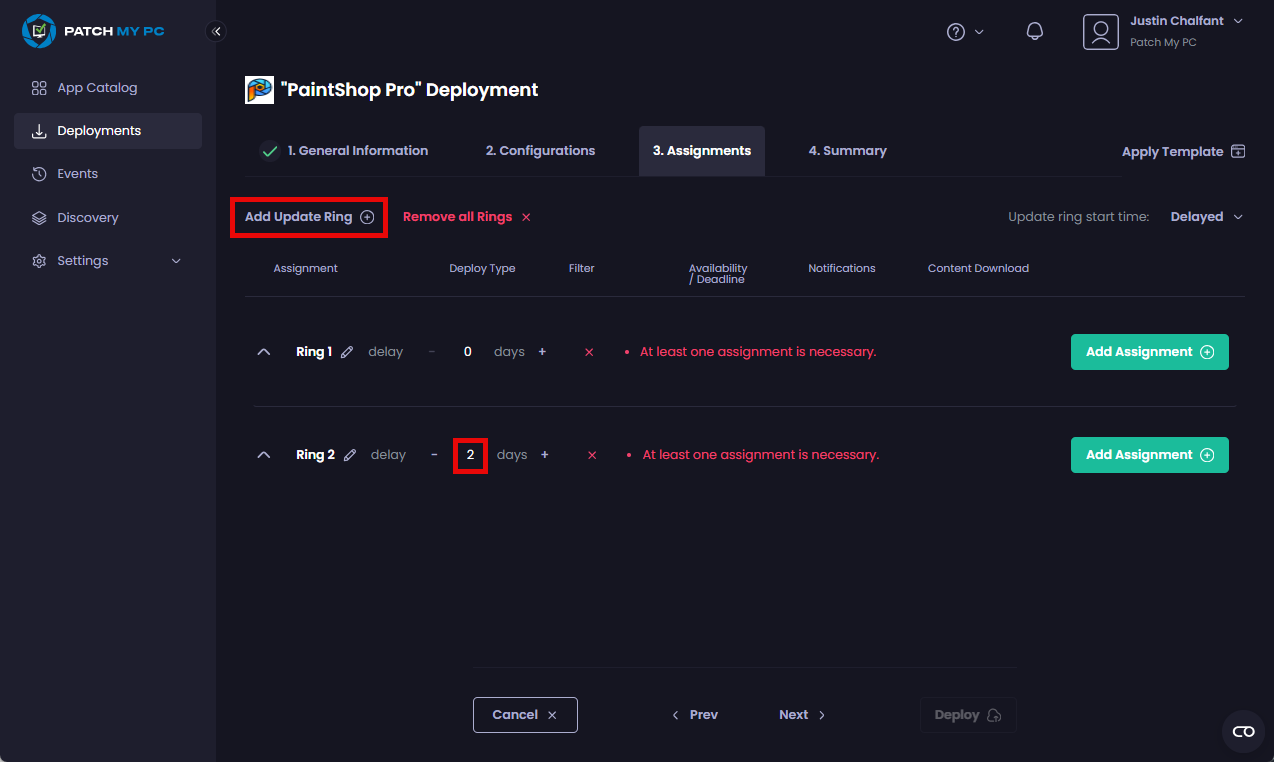Click Add Assignment for Ring 1
Image resolution: width=1274 pixels, height=762 pixels.
pos(1149,352)
